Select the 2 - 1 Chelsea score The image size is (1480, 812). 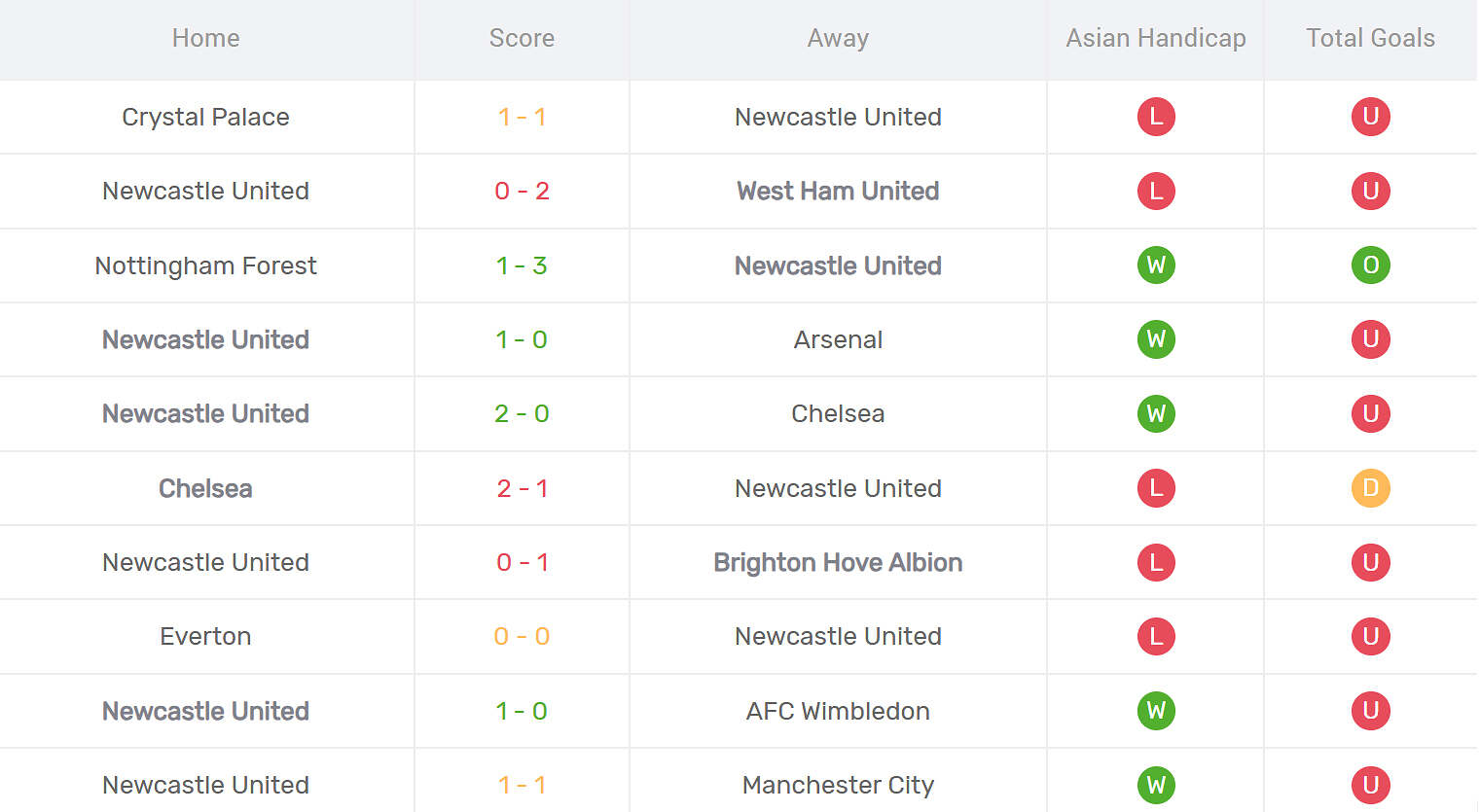[522, 488]
